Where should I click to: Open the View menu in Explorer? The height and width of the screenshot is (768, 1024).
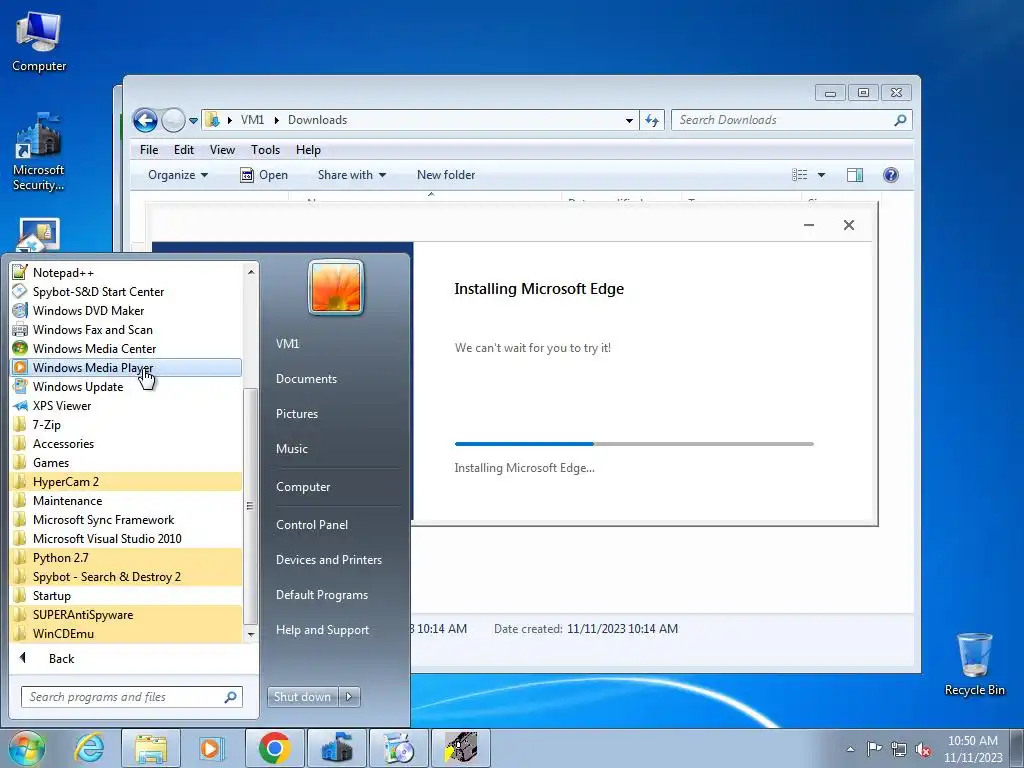pos(222,150)
